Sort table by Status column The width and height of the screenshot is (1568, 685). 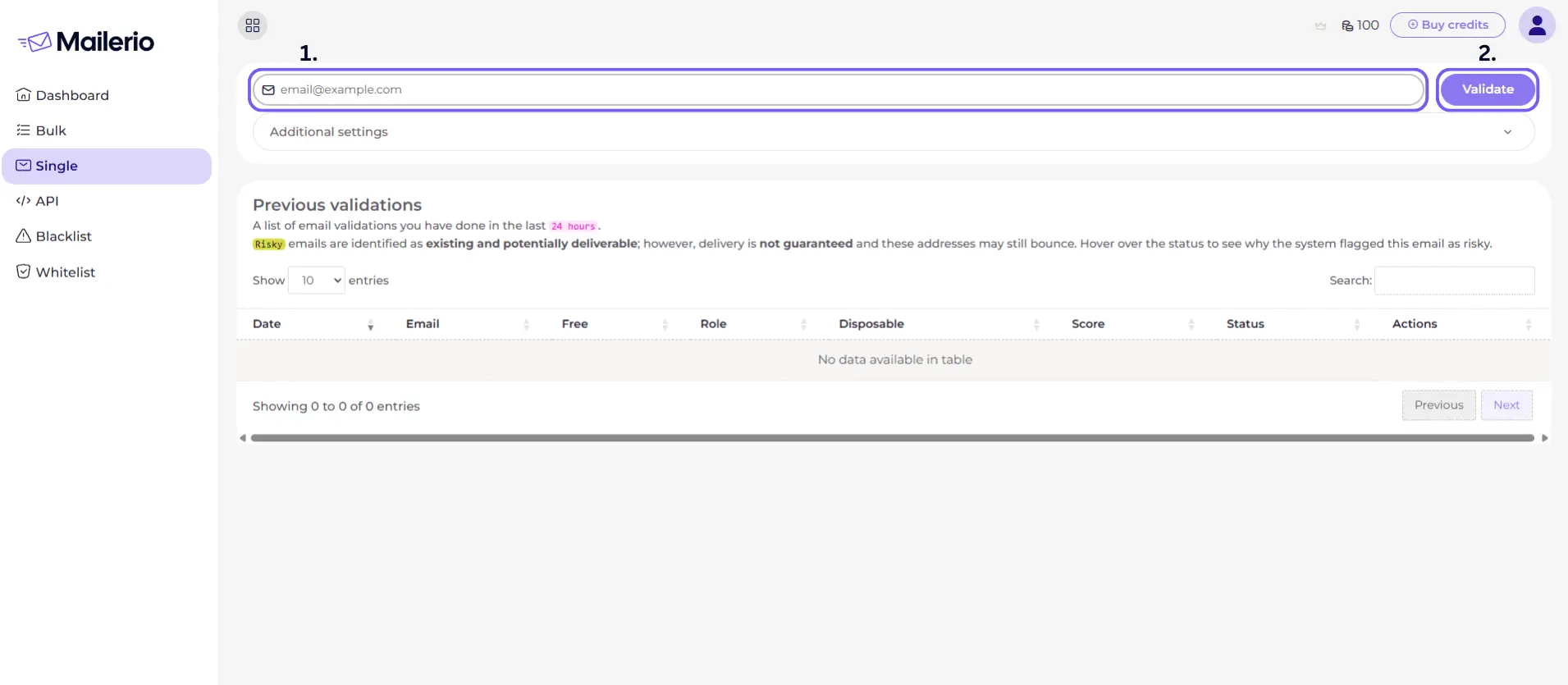coord(1293,324)
